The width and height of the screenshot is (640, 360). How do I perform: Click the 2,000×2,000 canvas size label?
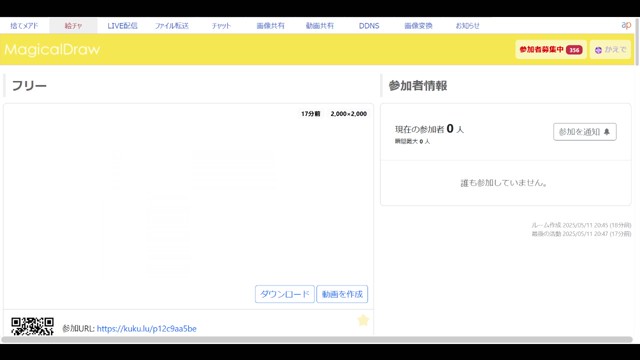tap(349, 114)
